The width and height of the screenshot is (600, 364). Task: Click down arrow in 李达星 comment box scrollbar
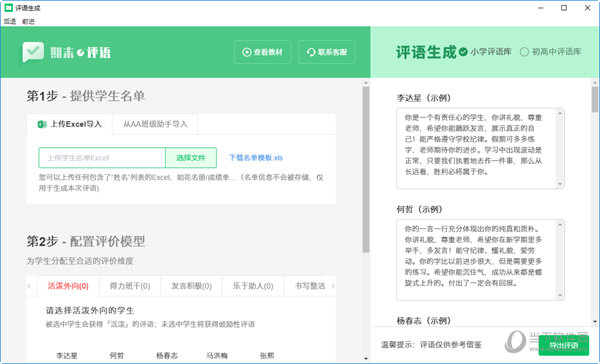pyautogui.click(x=560, y=184)
